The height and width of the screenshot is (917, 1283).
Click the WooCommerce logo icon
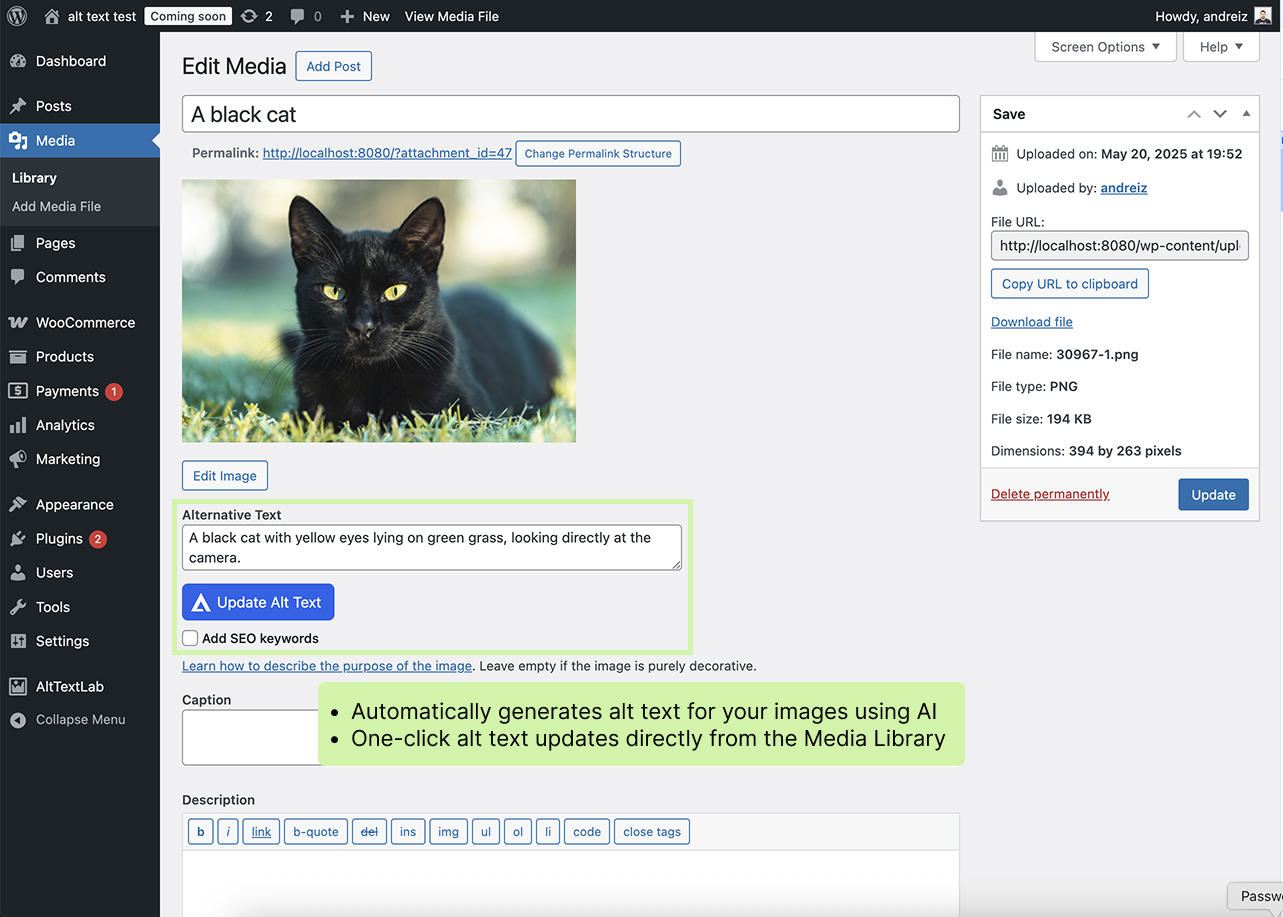point(18,323)
